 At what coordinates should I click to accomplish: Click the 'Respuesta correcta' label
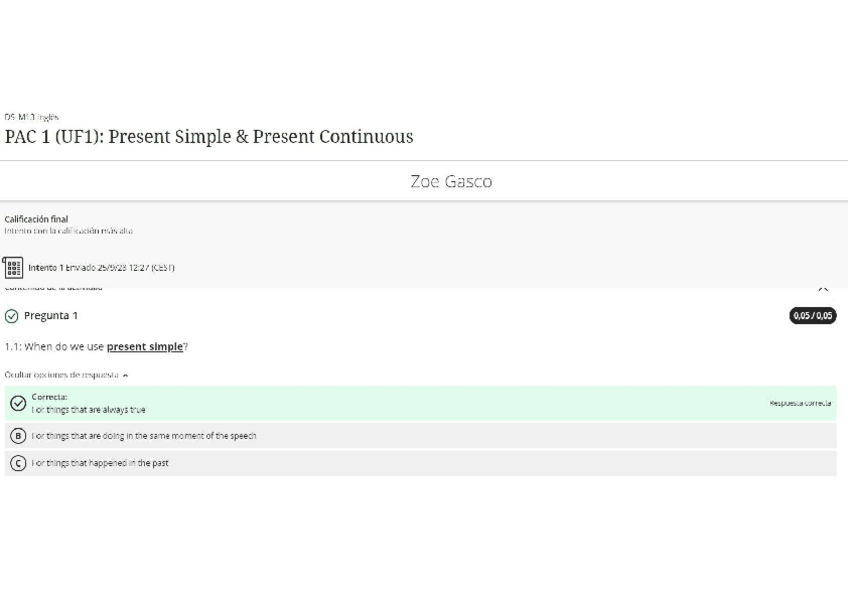pyautogui.click(x=800, y=403)
